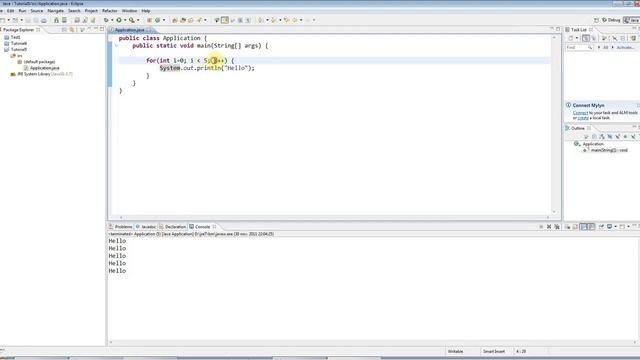Select the Console tab
Screen dimensions: 640x360
202,227
